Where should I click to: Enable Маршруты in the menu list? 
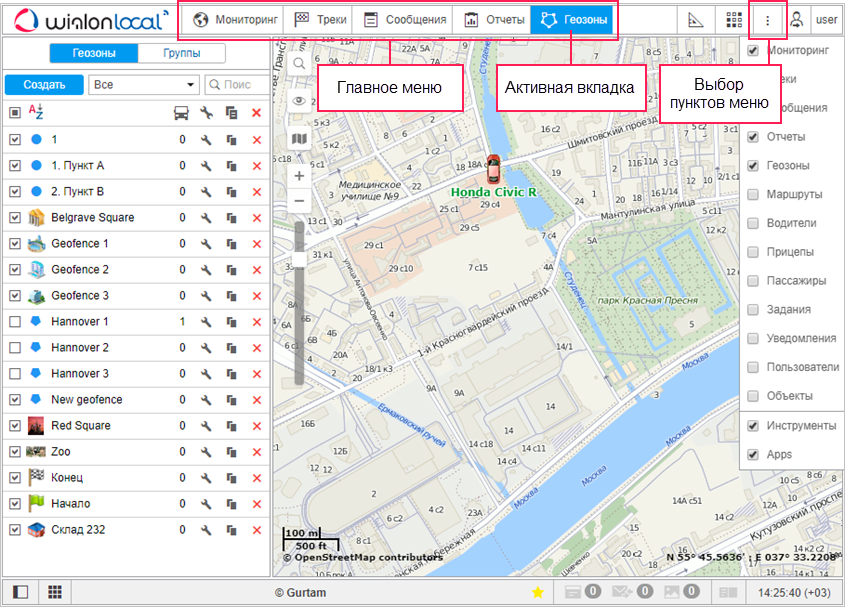pos(753,194)
